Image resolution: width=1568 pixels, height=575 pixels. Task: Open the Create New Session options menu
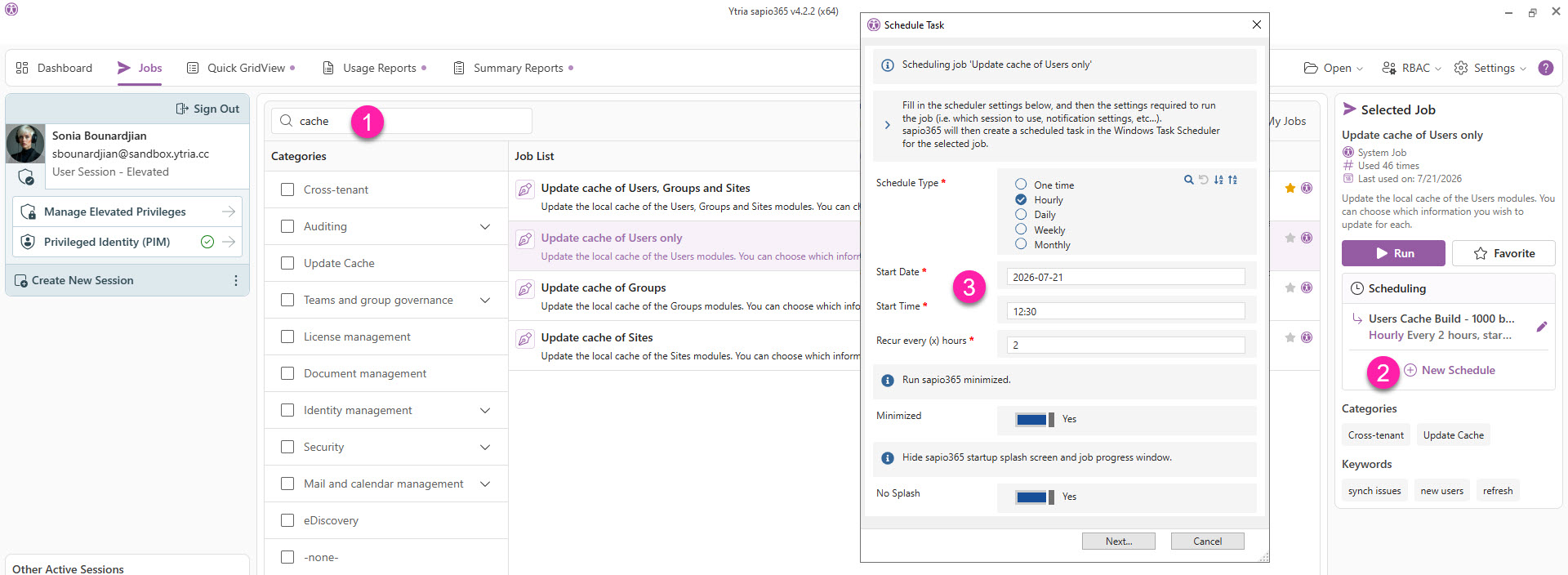(236, 280)
